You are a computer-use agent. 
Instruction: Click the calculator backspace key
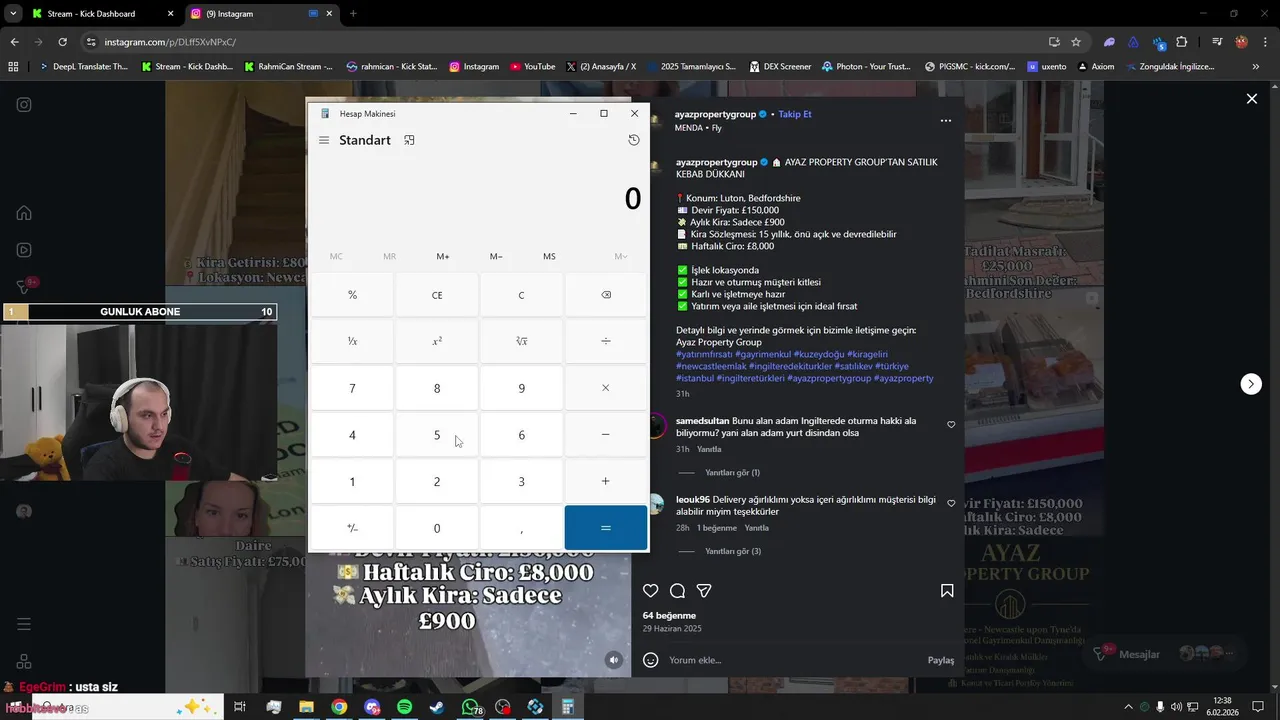click(606, 295)
